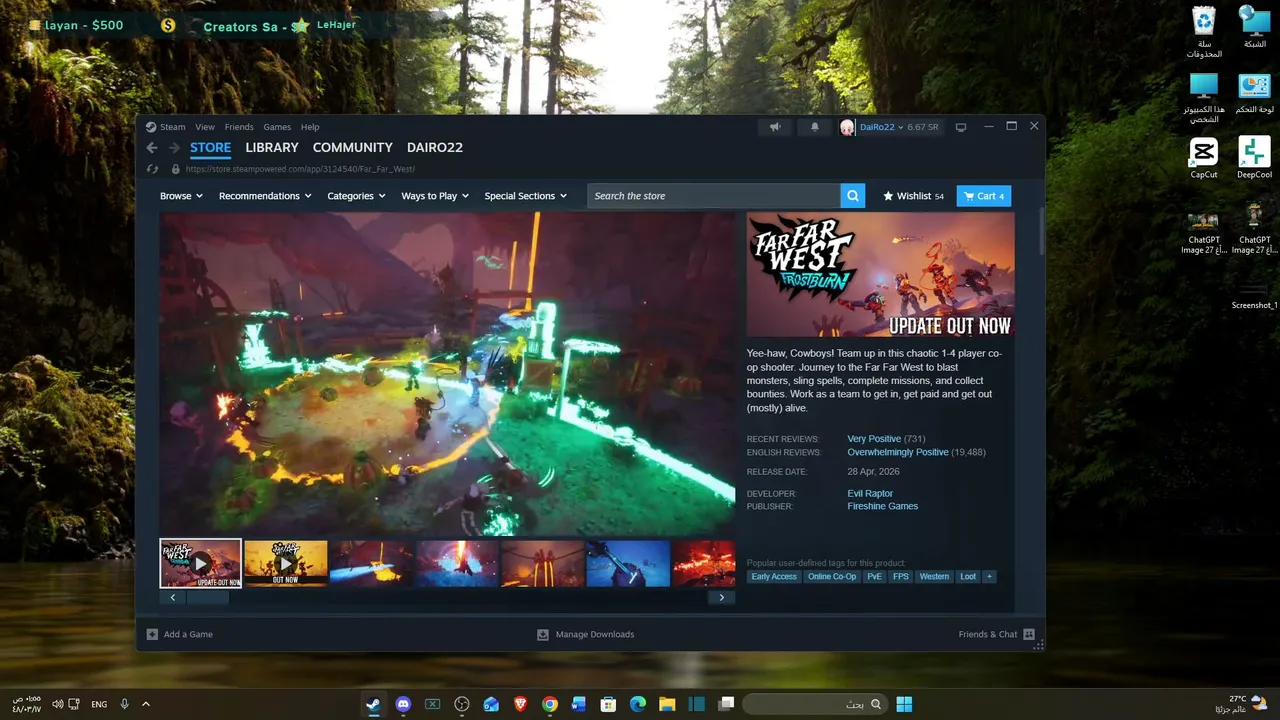Open the Overwhelmingly Positive reviews link

click(898, 453)
